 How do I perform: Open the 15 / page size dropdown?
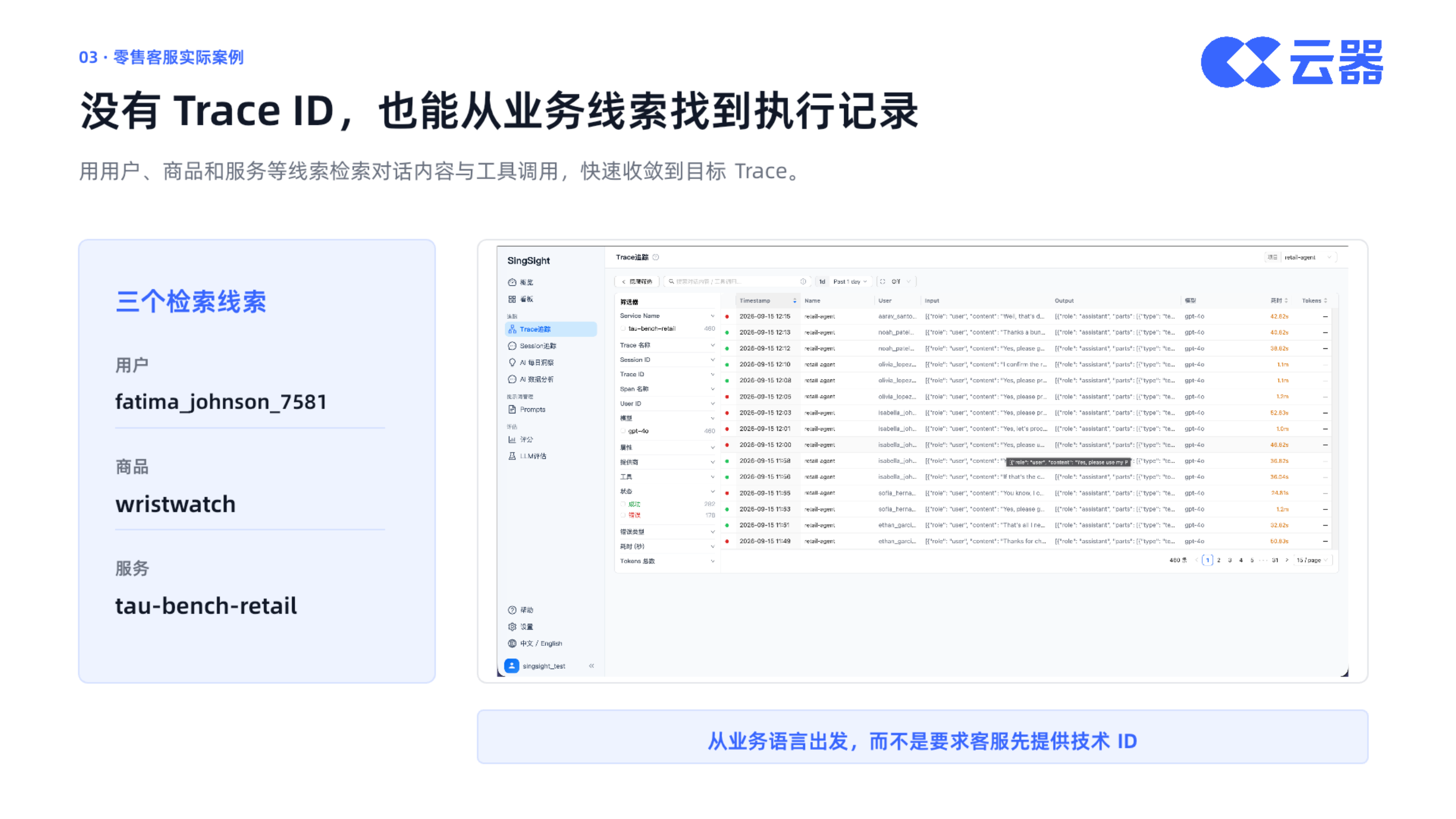click(1312, 560)
